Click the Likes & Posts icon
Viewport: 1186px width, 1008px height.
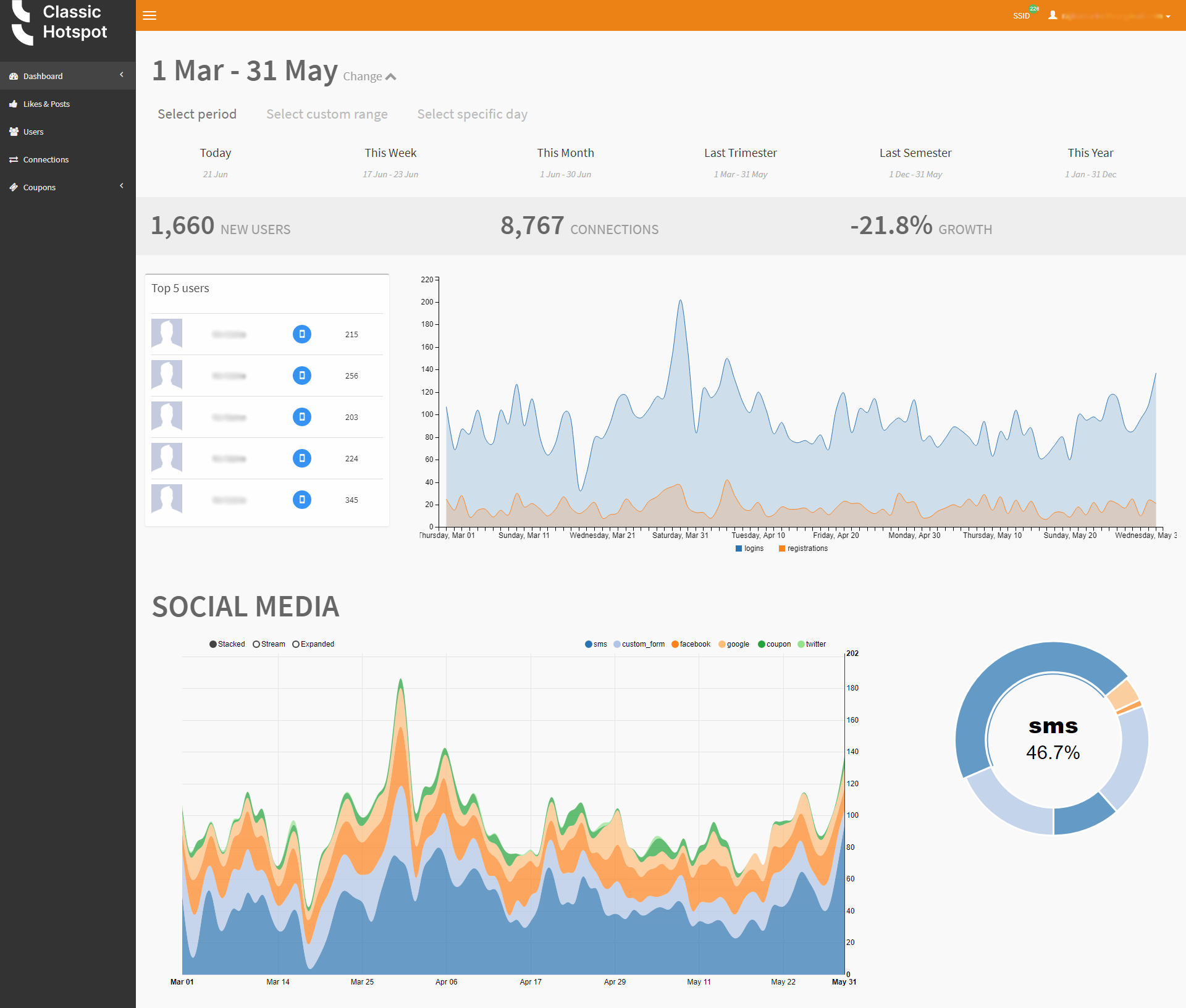[x=13, y=104]
